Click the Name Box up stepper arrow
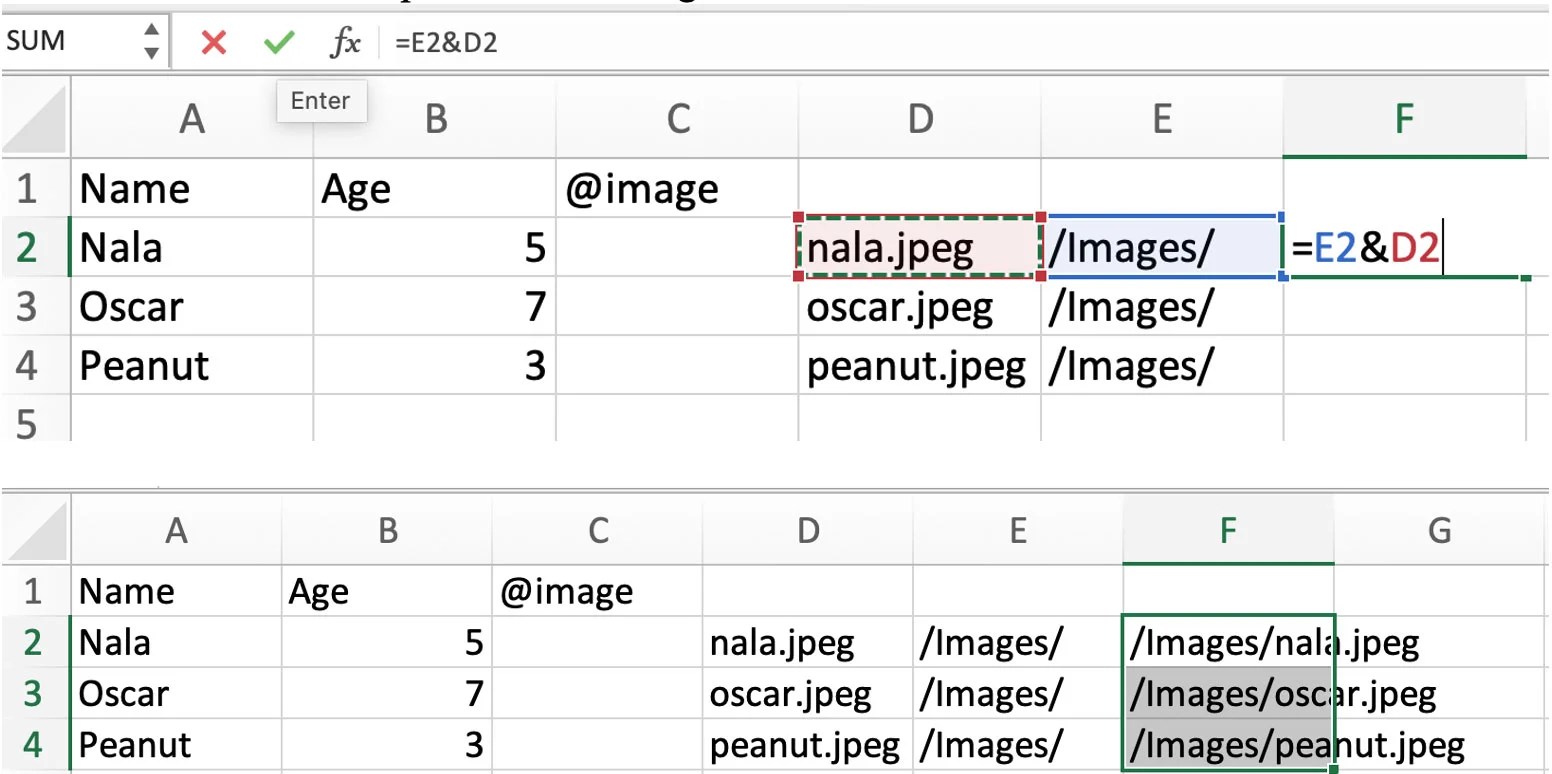 (x=151, y=31)
